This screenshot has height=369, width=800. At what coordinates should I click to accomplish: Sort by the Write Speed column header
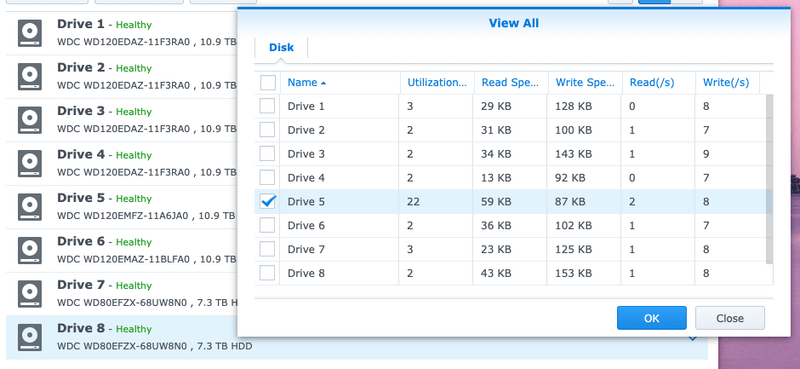point(585,83)
